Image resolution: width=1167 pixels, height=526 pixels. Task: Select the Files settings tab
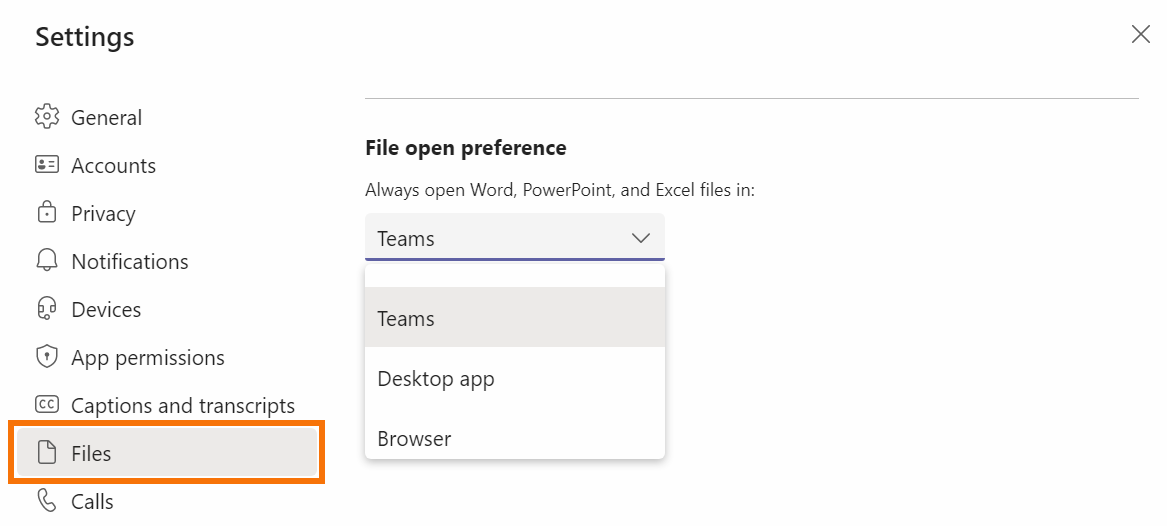coord(167,453)
